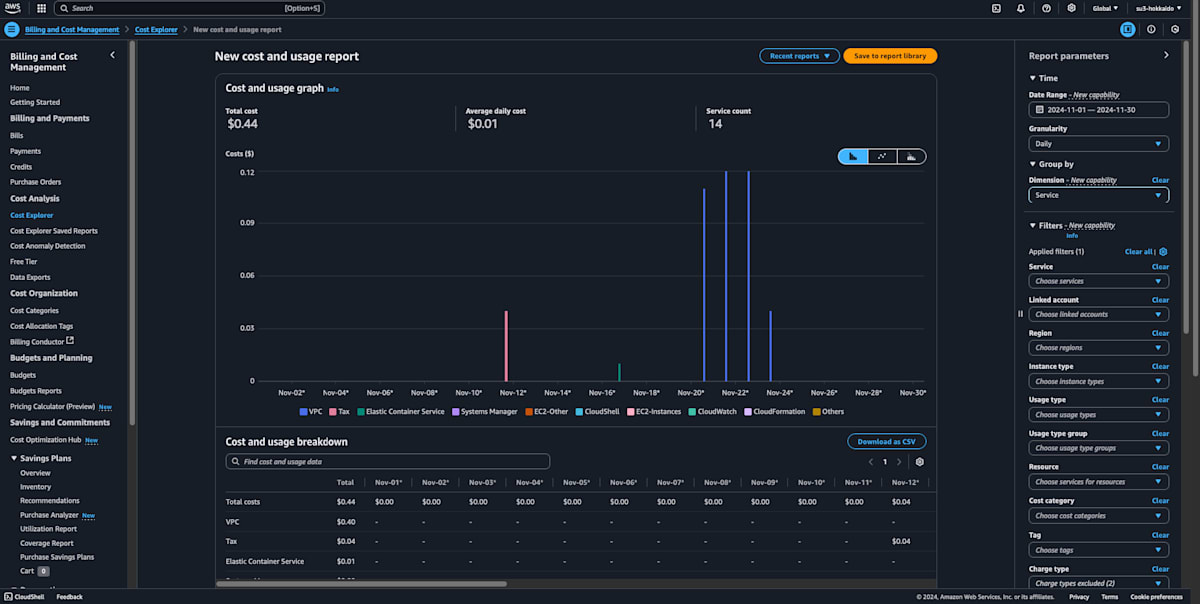This screenshot has height=604, width=1200.
Task: Open the help question mark icon
Action: [x=1046, y=8]
